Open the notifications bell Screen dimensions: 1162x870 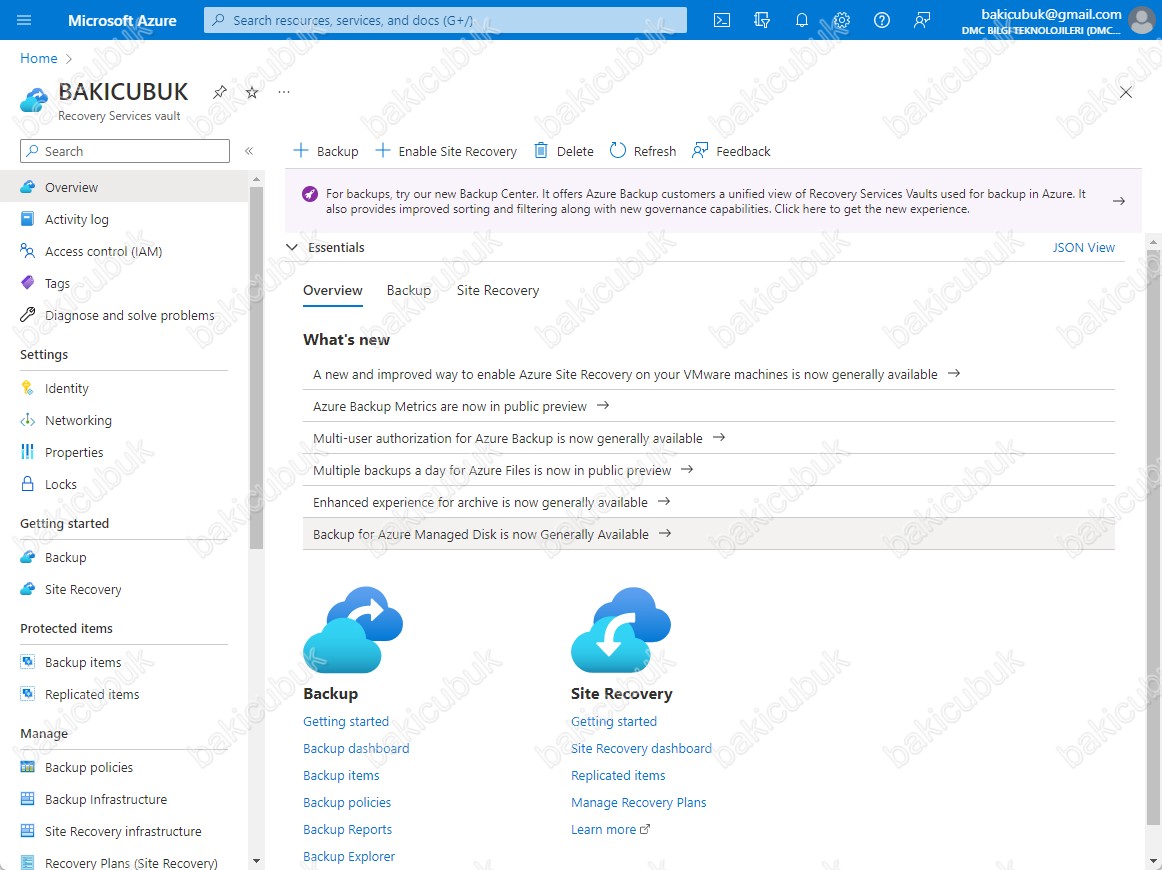(802, 20)
